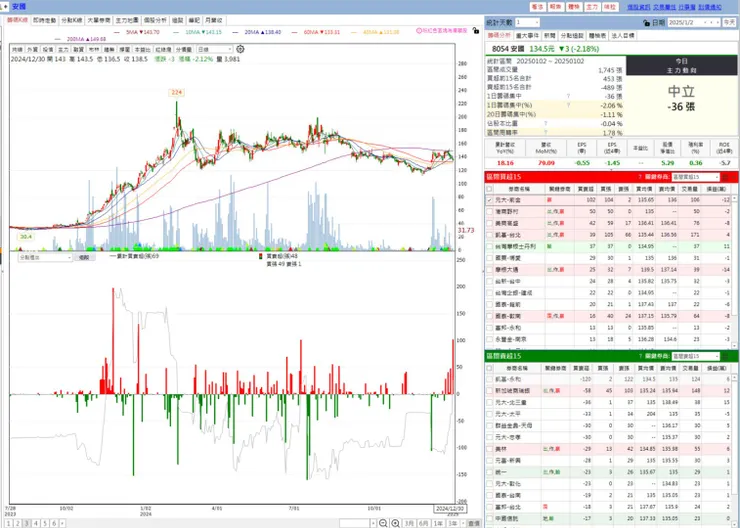The image size is (740, 528).
Task: Check the box for the 國泰-敦南 row
Action: click(489, 316)
